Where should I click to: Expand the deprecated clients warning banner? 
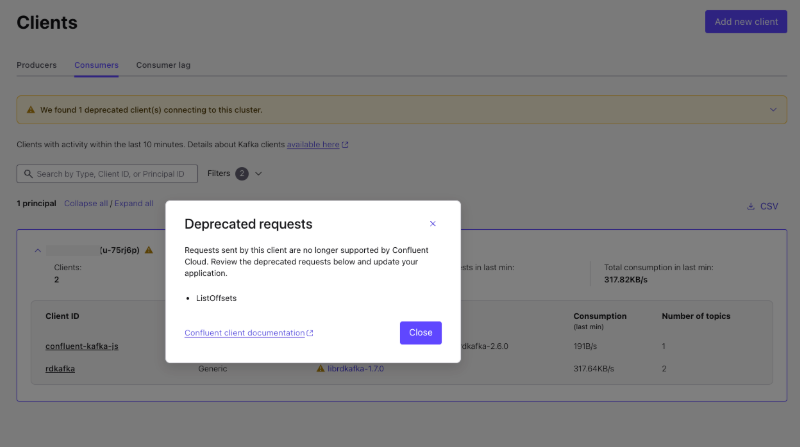pos(772,109)
